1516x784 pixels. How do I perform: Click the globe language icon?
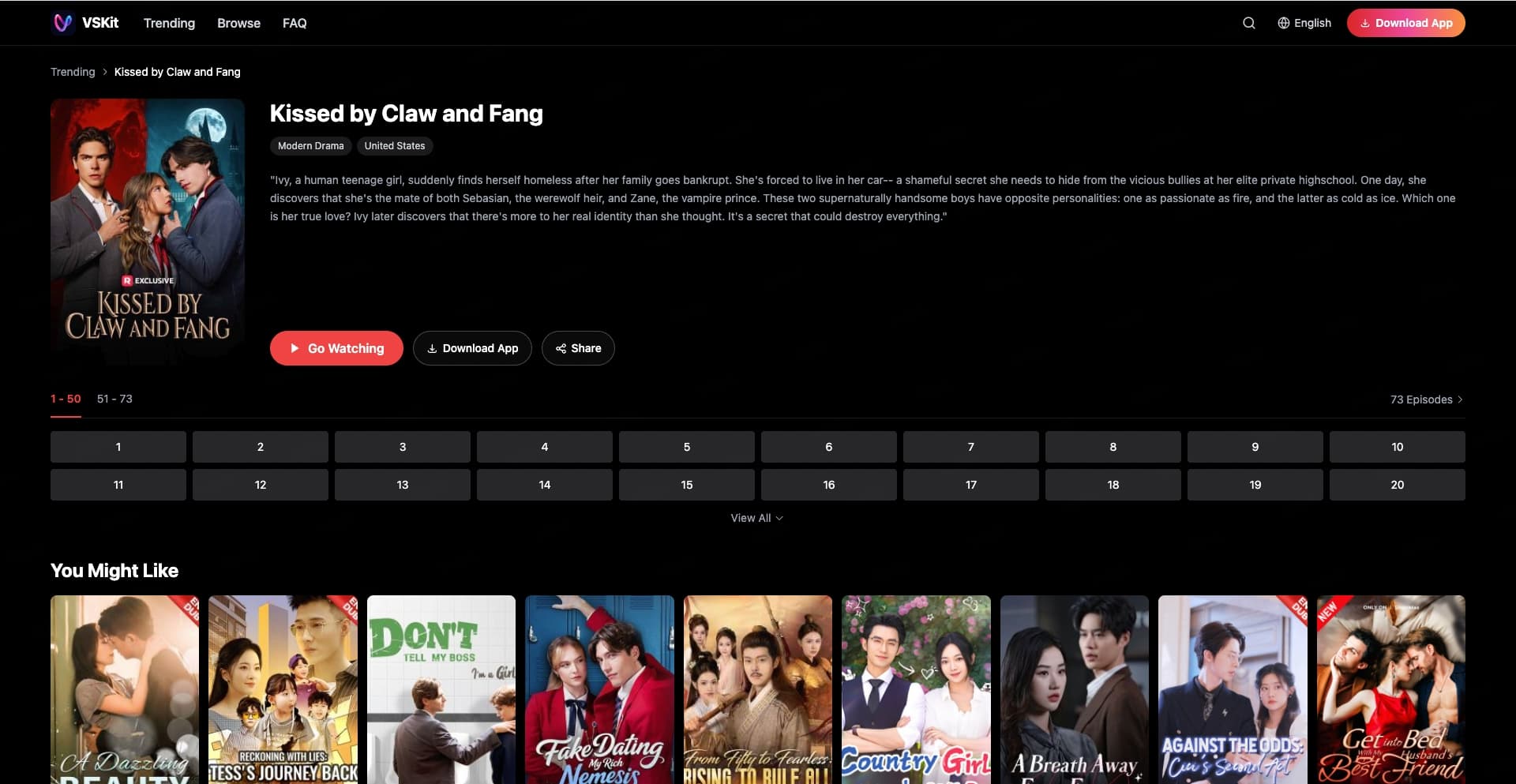[x=1284, y=23]
